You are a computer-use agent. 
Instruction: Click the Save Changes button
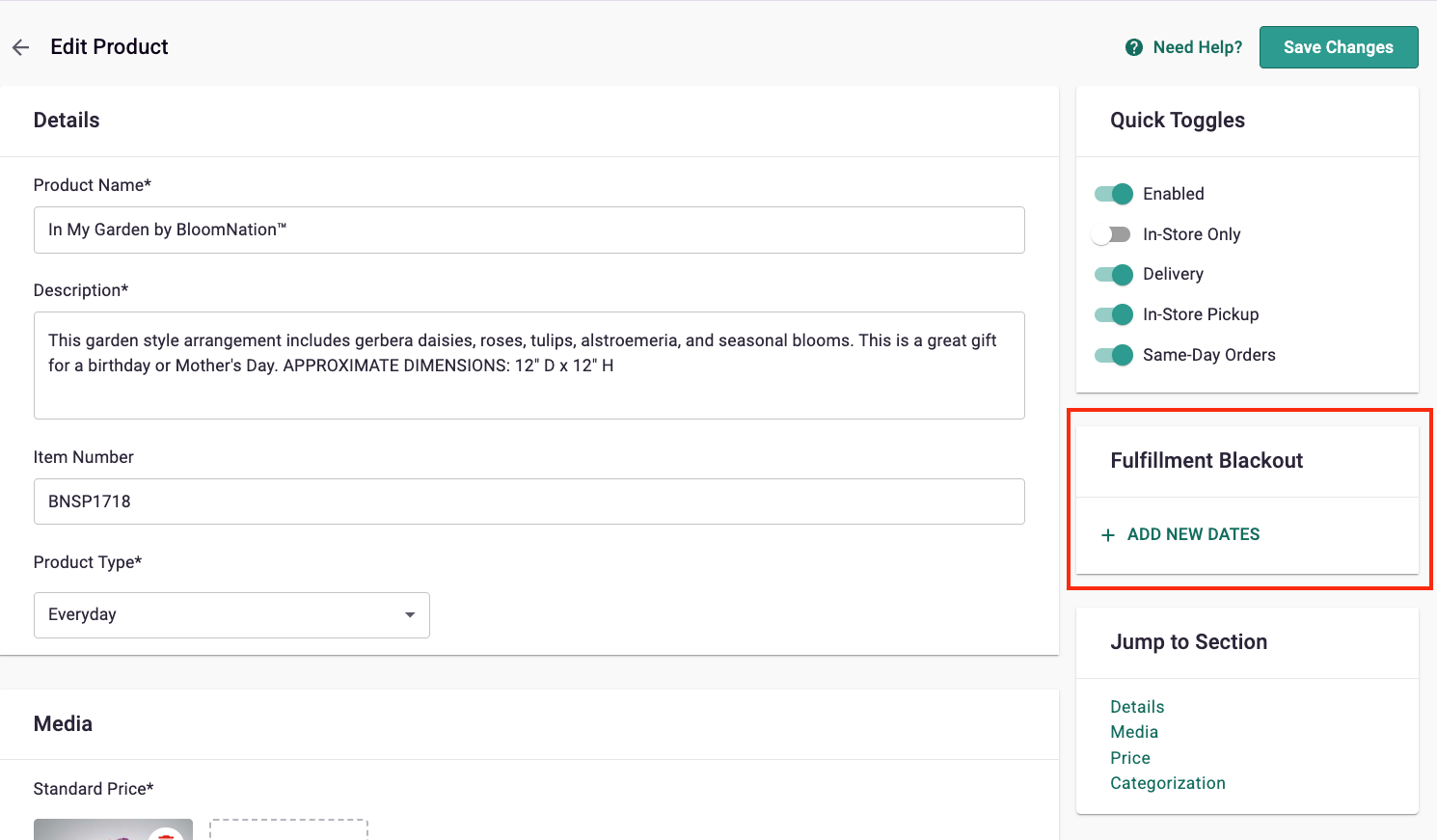pos(1339,47)
